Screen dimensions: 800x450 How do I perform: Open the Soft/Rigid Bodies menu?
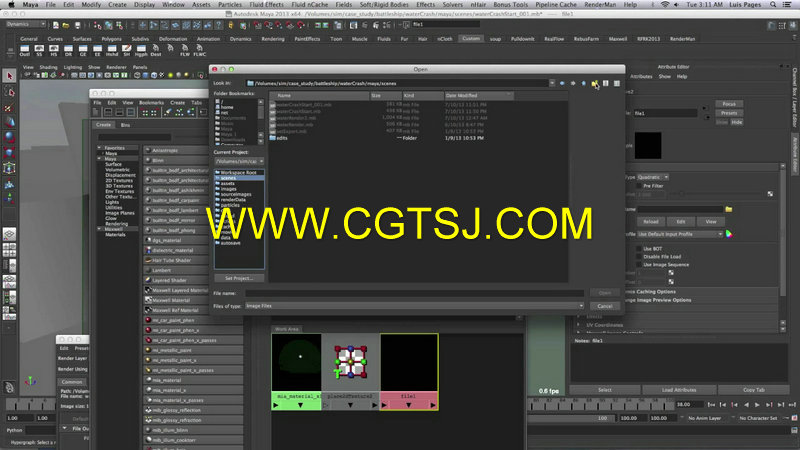point(384,5)
